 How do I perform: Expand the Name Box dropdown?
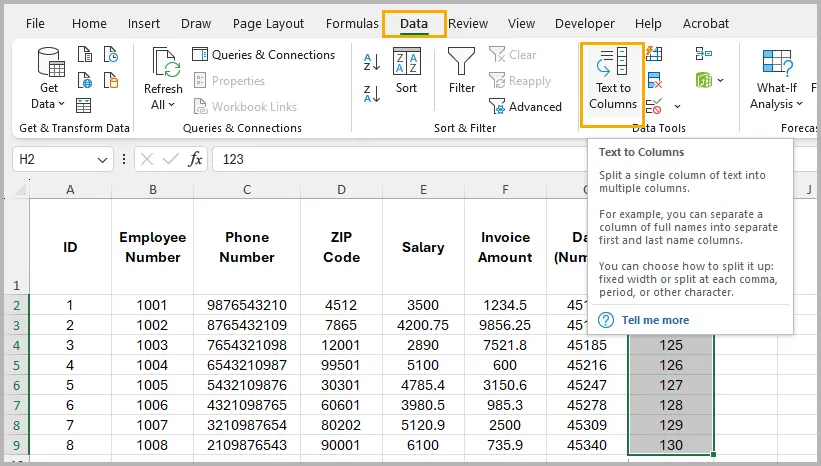tap(103, 160)
